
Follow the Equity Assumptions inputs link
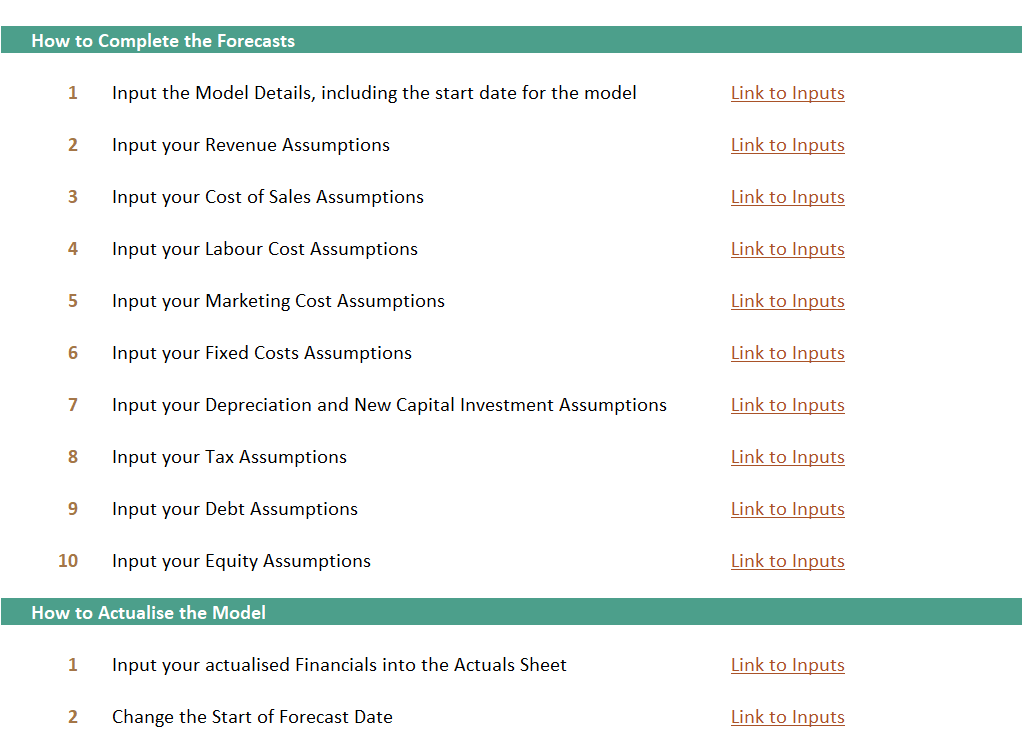coord(787,562)
